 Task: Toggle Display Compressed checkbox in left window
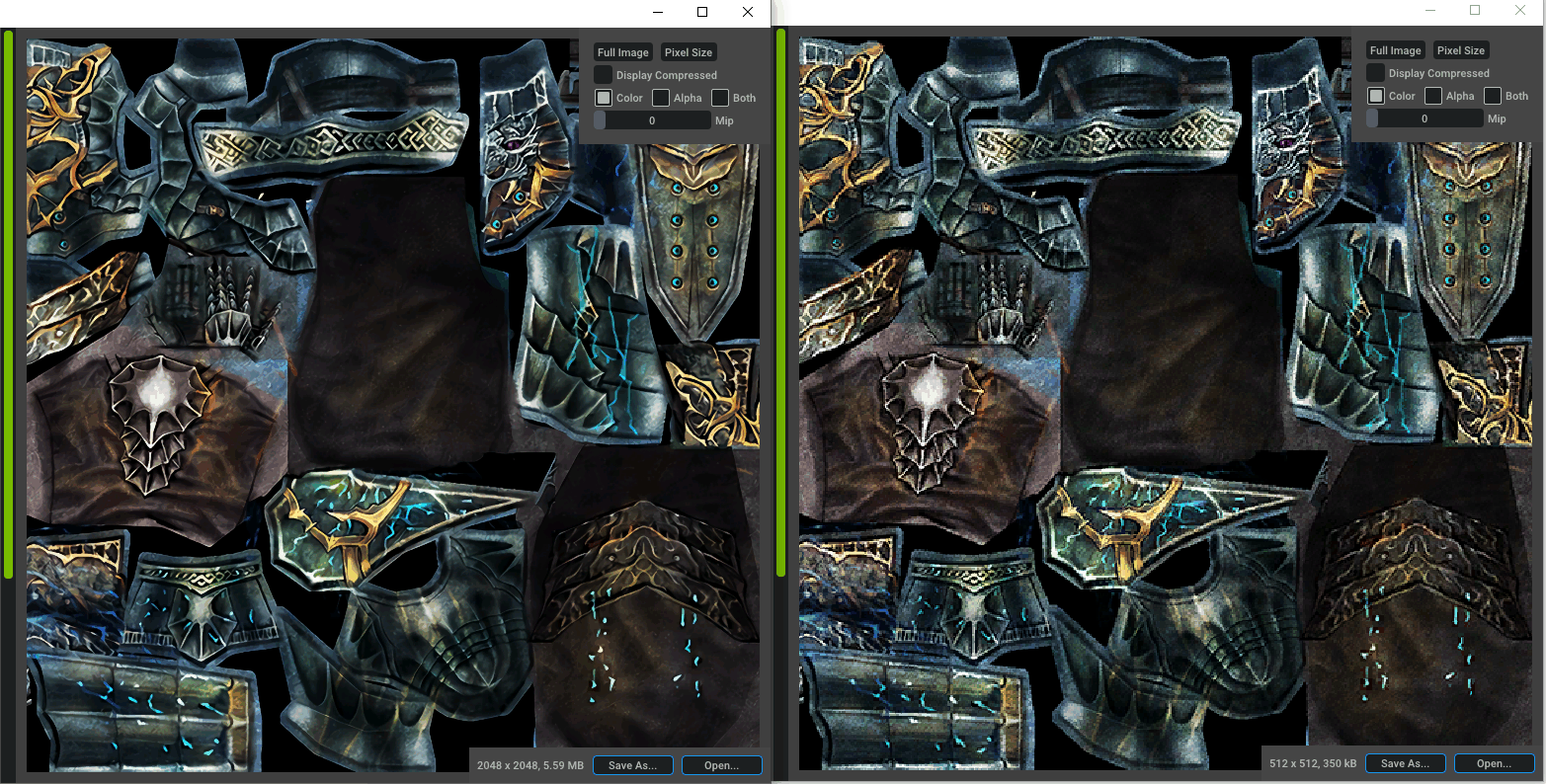(603, 75)
